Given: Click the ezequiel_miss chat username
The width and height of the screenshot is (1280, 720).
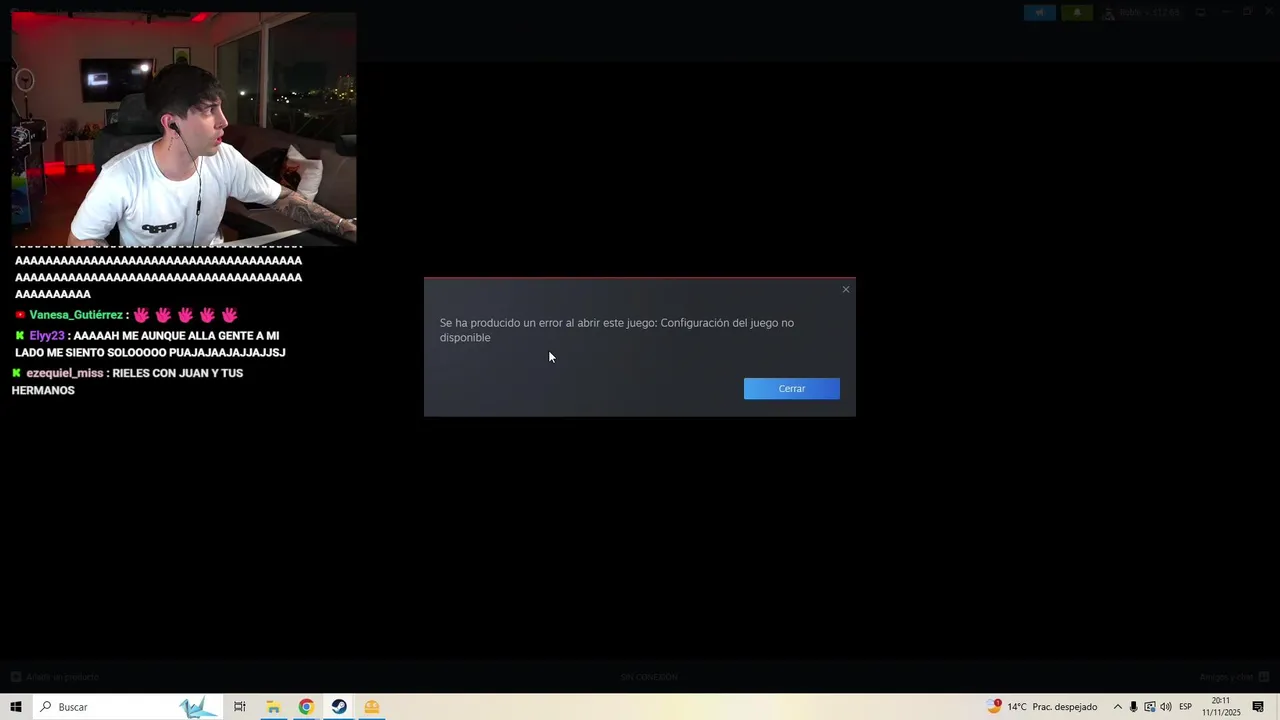Looking at the screenshot, I should click(x=65, y=373).
